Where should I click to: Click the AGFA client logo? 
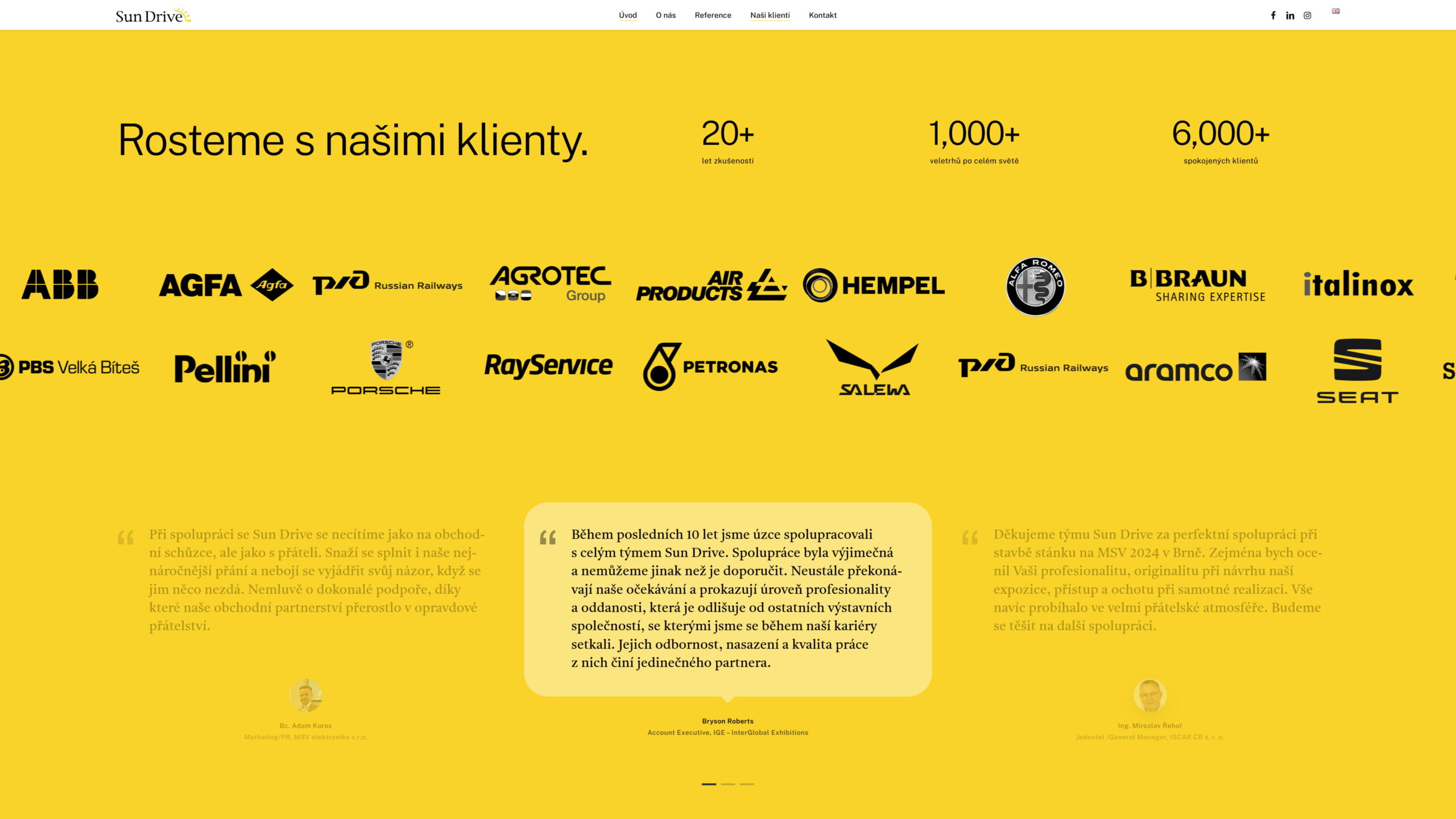coord(226,285)
